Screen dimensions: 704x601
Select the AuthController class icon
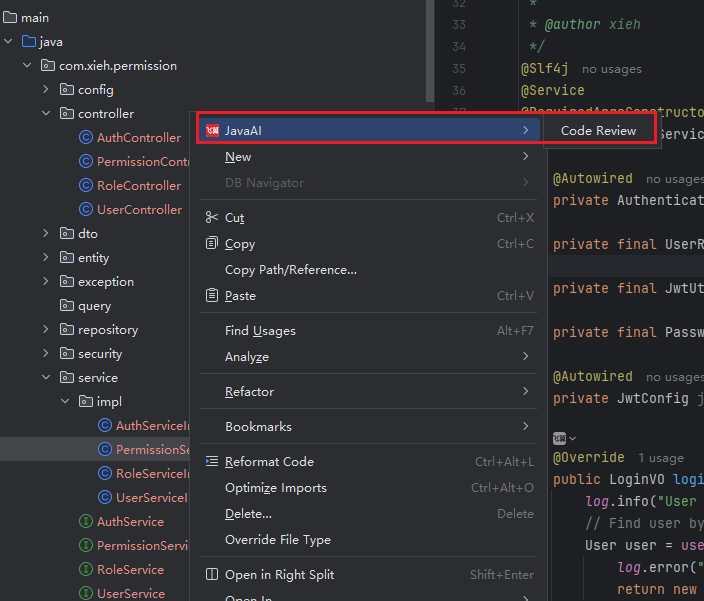[86, 138]
